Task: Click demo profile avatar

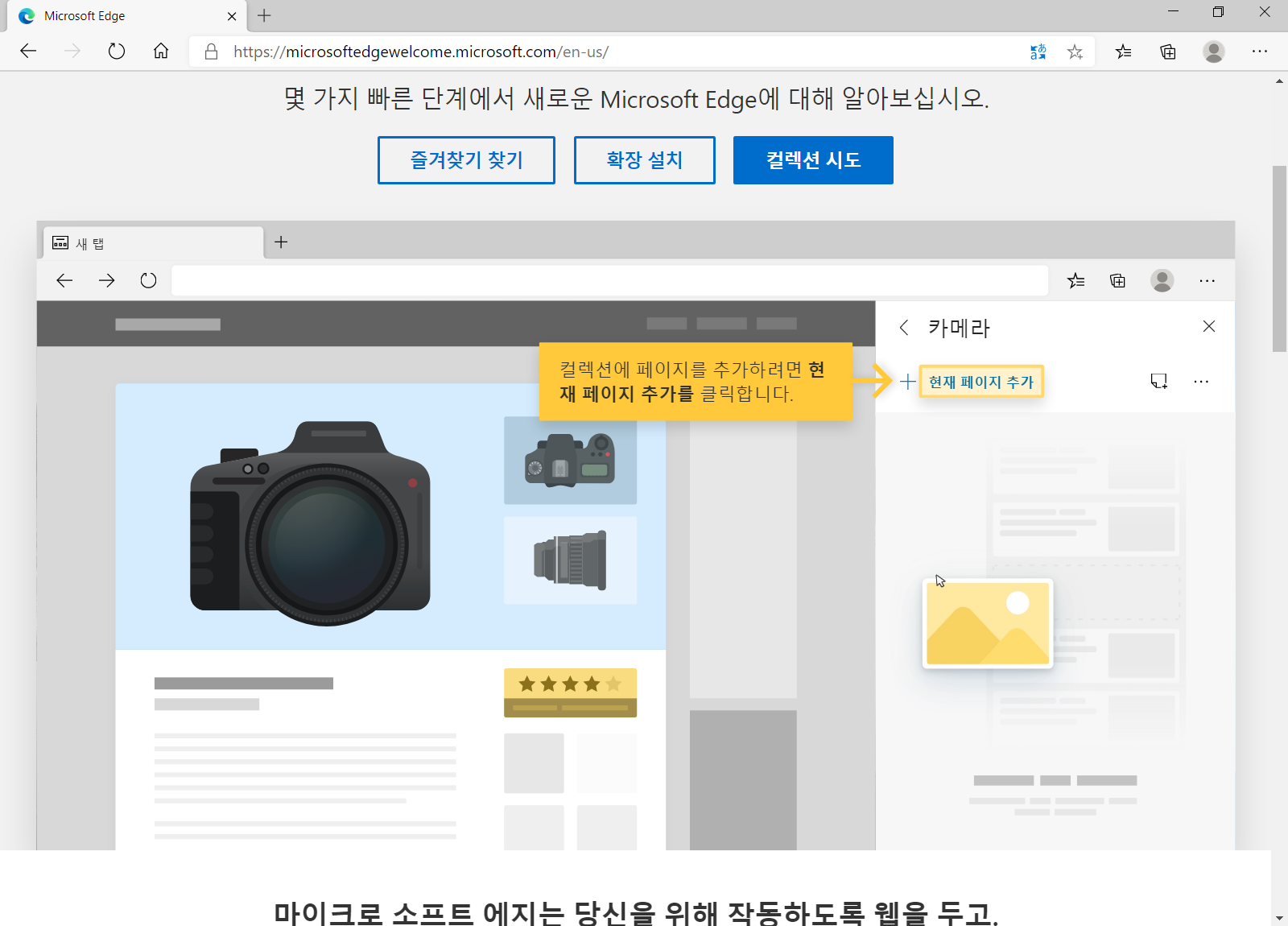Action: pyautogui.click(x=1162, y=280)
